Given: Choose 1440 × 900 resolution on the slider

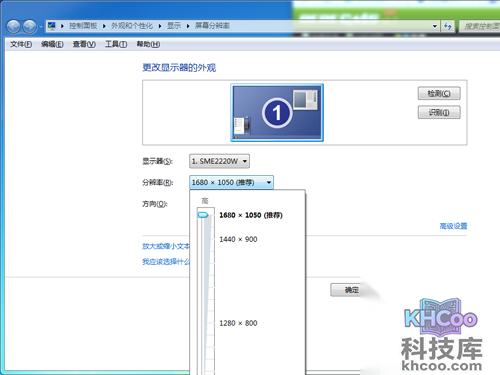Looking at the screenshot, I should coord(238,239).
